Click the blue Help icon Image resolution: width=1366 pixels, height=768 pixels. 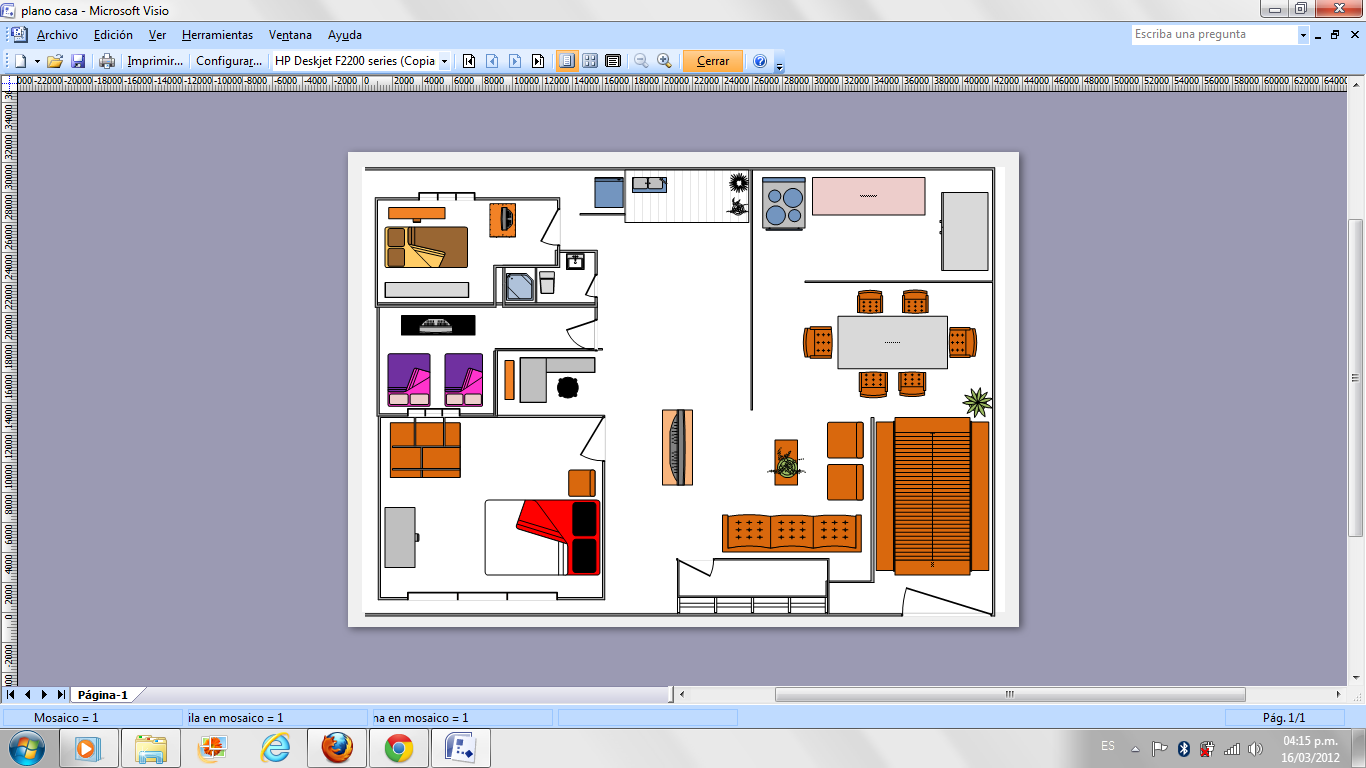(760, 61)
